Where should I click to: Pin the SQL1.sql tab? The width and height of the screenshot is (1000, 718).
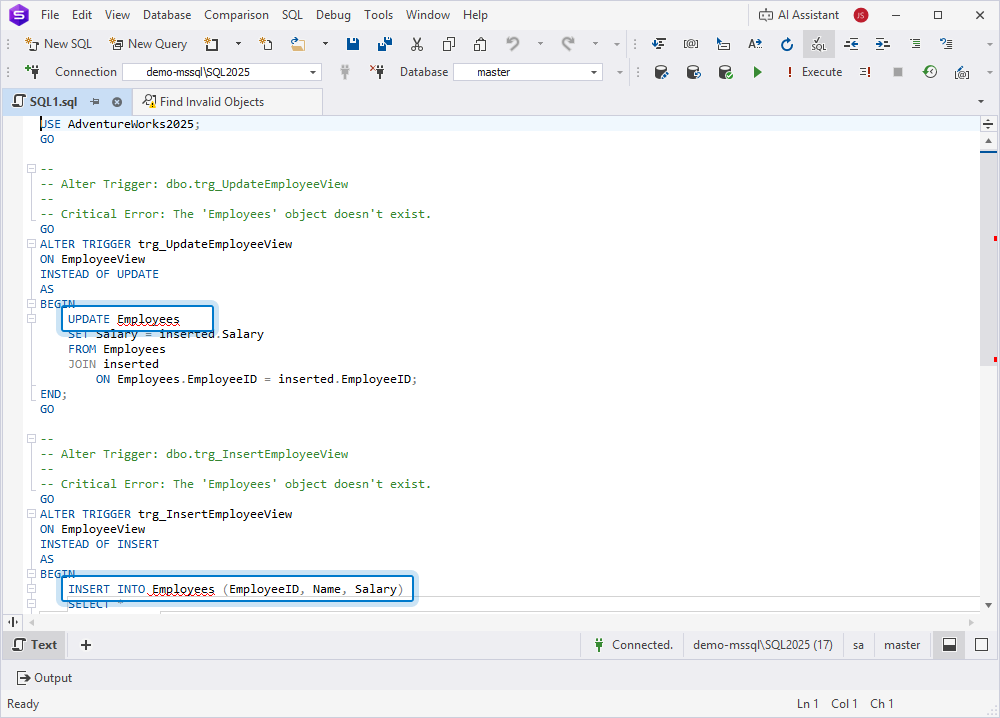[x=95, y=101]
